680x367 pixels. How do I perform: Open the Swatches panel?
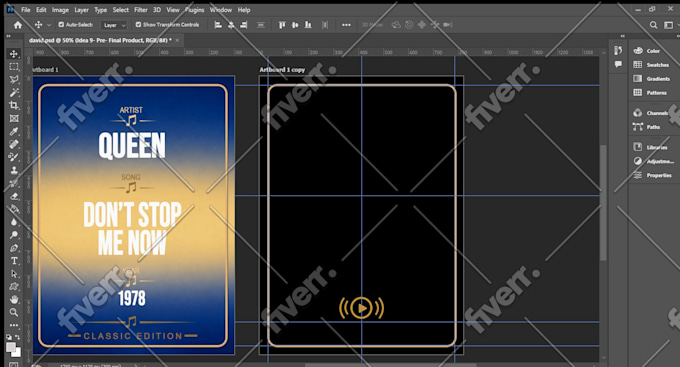tap(651, 65)
